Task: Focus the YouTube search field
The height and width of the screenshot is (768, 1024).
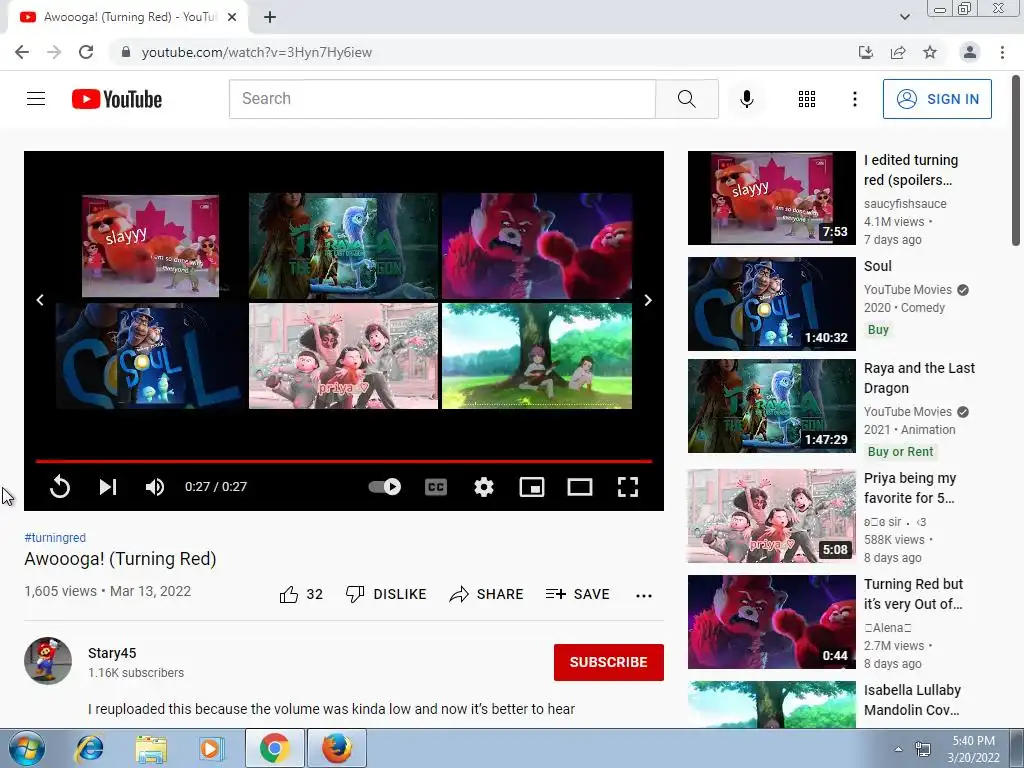Action: click(442, 99)
